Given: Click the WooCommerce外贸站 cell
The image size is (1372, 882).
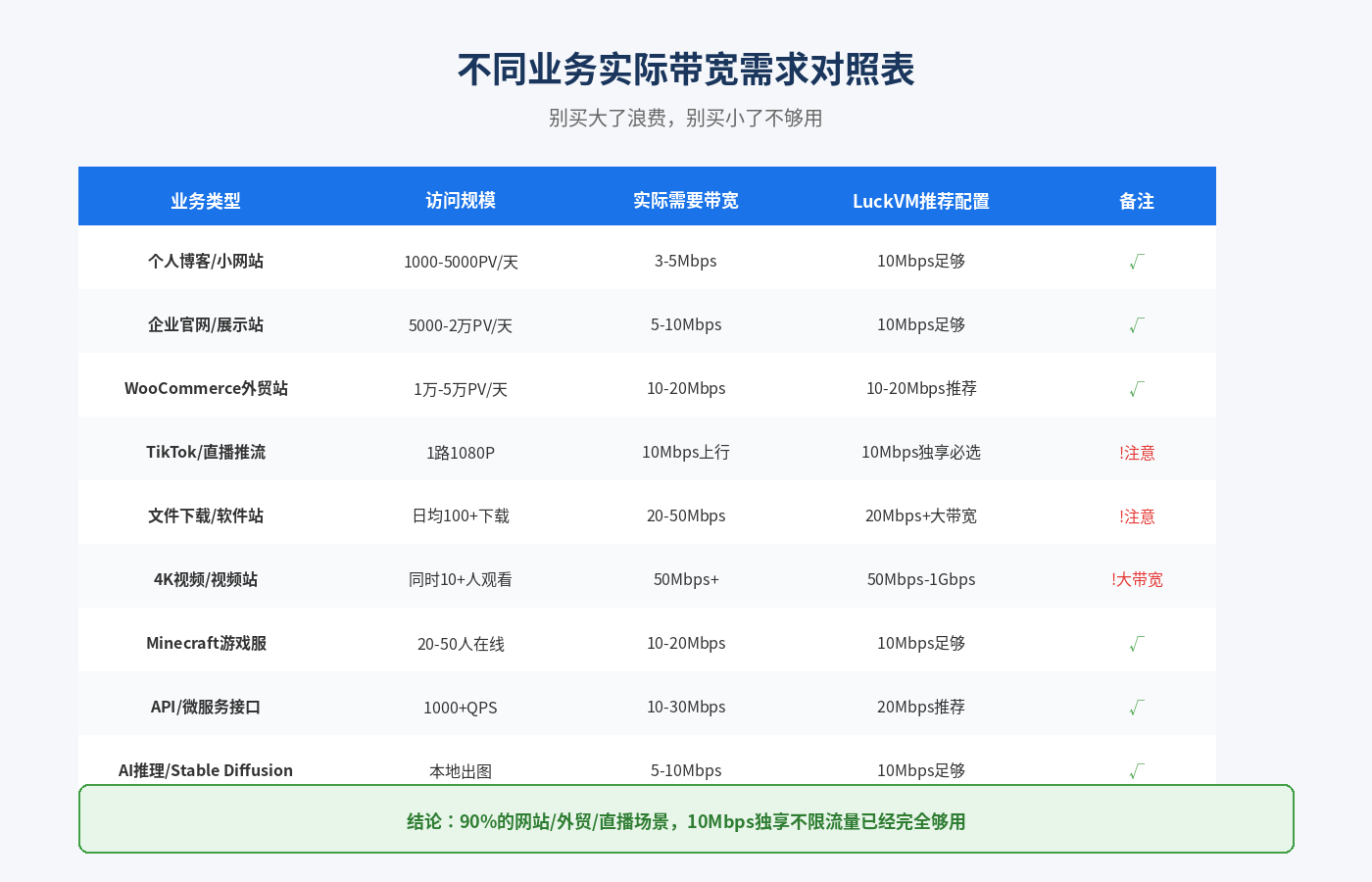Looking at the screenshot, I should 206,388.
